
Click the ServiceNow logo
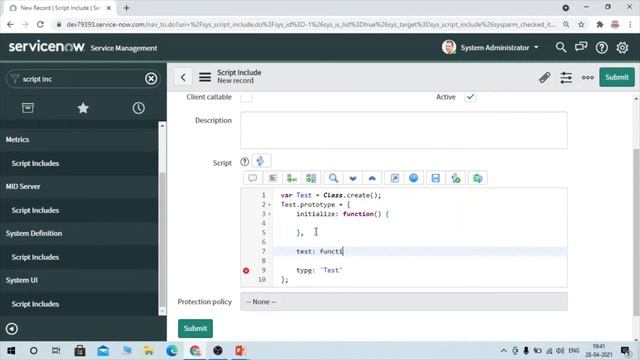[x=46, y=47]
